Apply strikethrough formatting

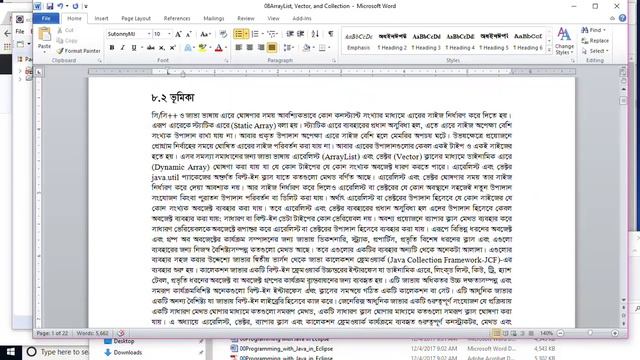(151, 48)
